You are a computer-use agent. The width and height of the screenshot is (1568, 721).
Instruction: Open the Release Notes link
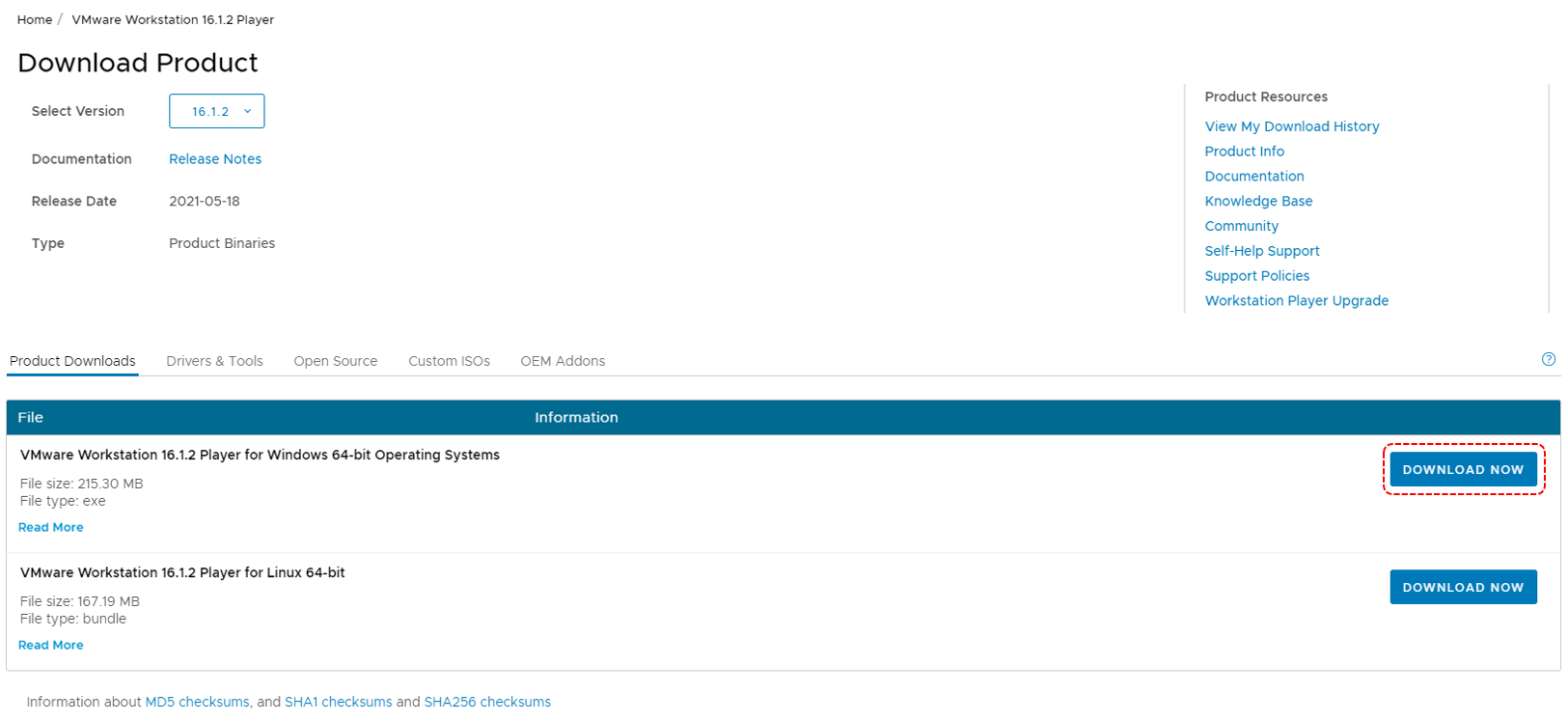tap(215, 159)
